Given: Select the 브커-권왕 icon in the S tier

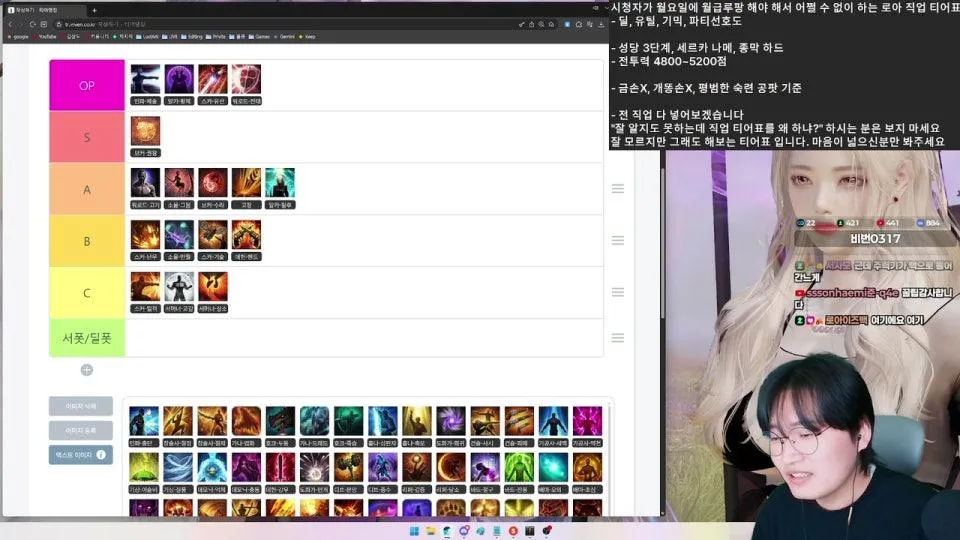Looking at the screenshot, I should (x=145, y=131).
